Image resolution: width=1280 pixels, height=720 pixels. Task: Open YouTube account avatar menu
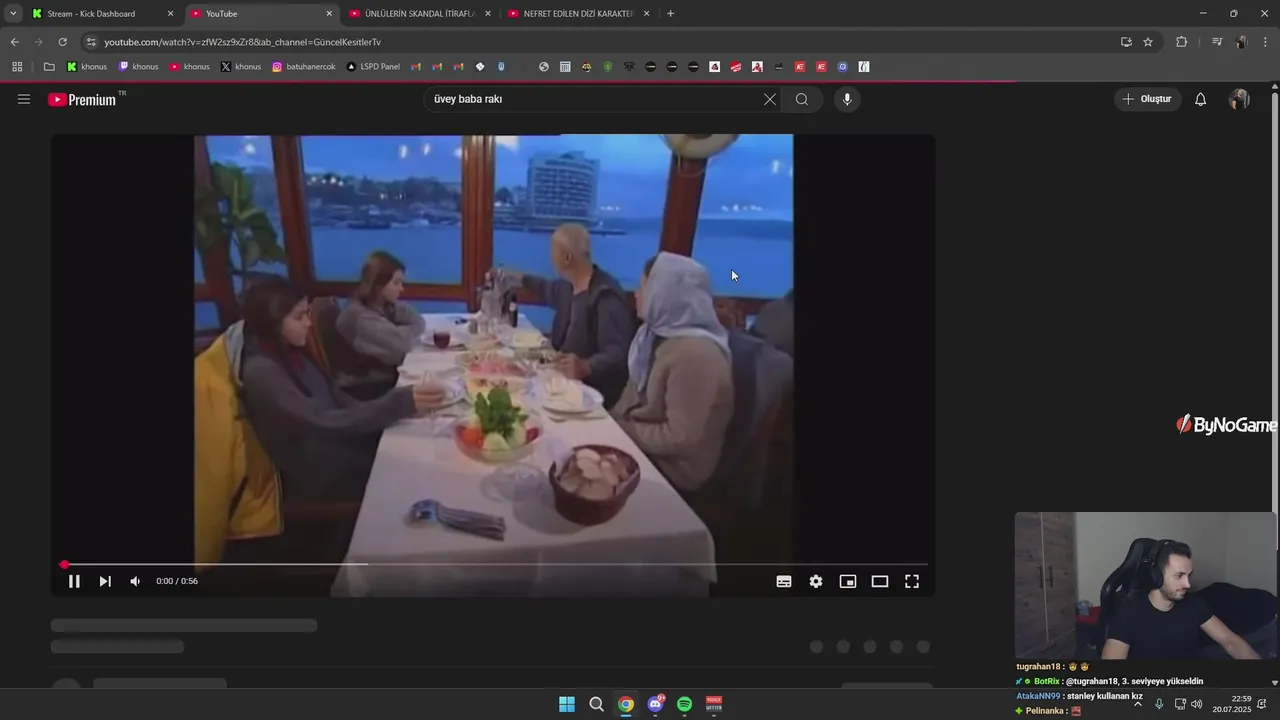click(x=1239, y=99)
